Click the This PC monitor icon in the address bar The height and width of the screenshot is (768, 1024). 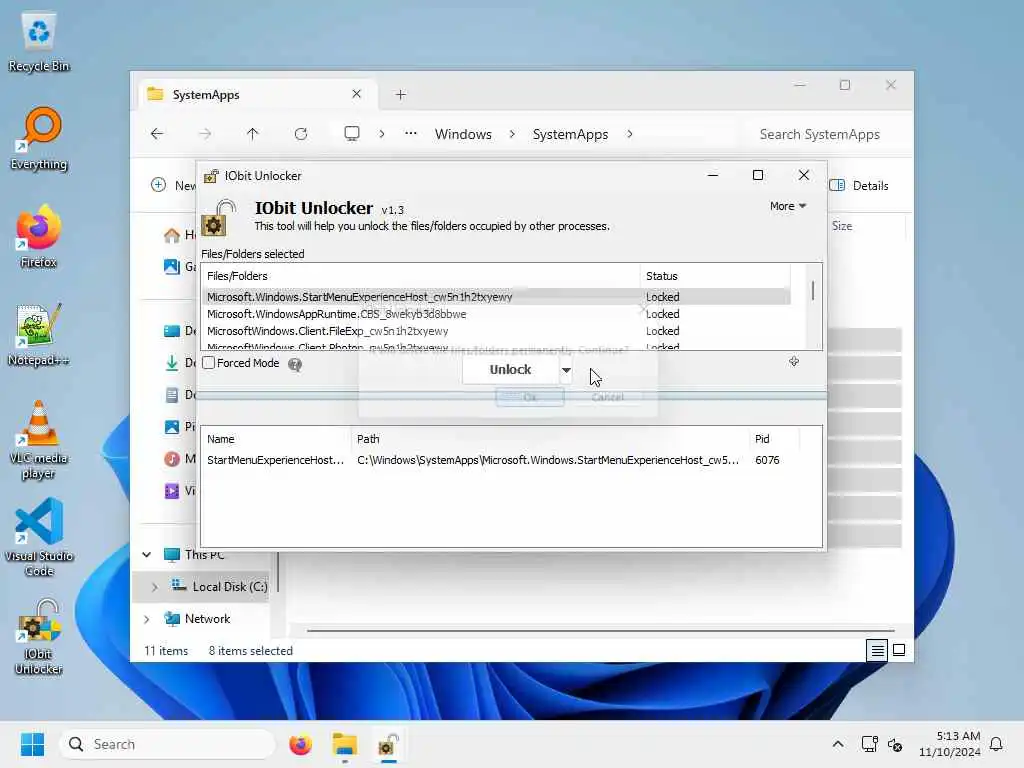point(352,134)
